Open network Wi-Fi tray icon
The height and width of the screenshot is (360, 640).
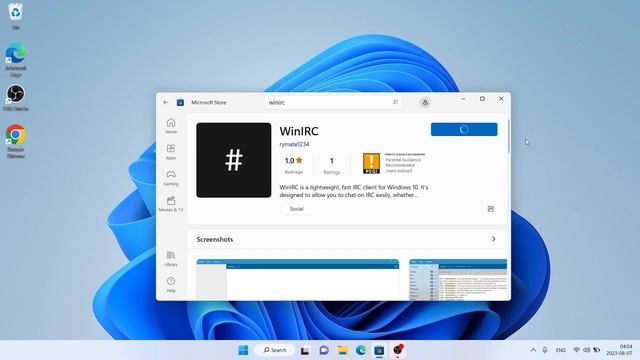[576, 350]
